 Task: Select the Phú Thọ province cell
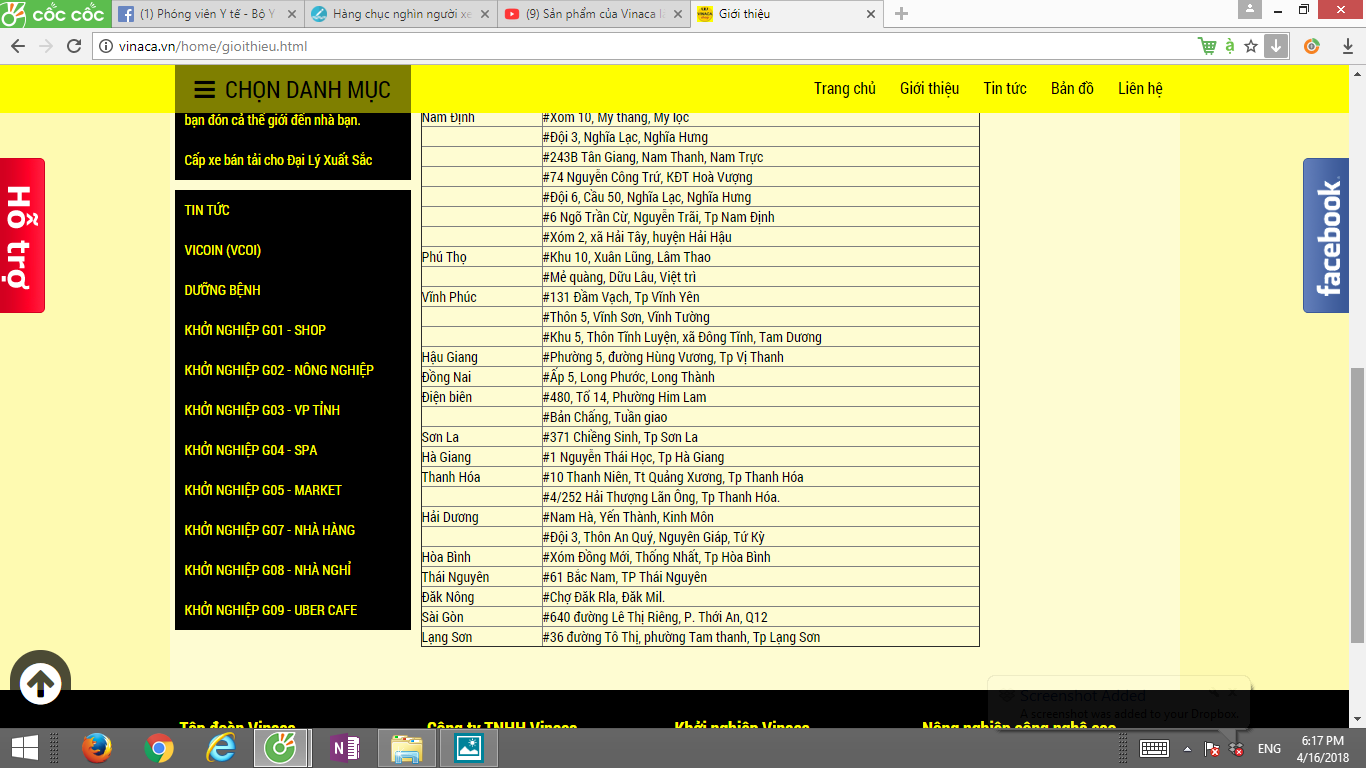(482, 257)
